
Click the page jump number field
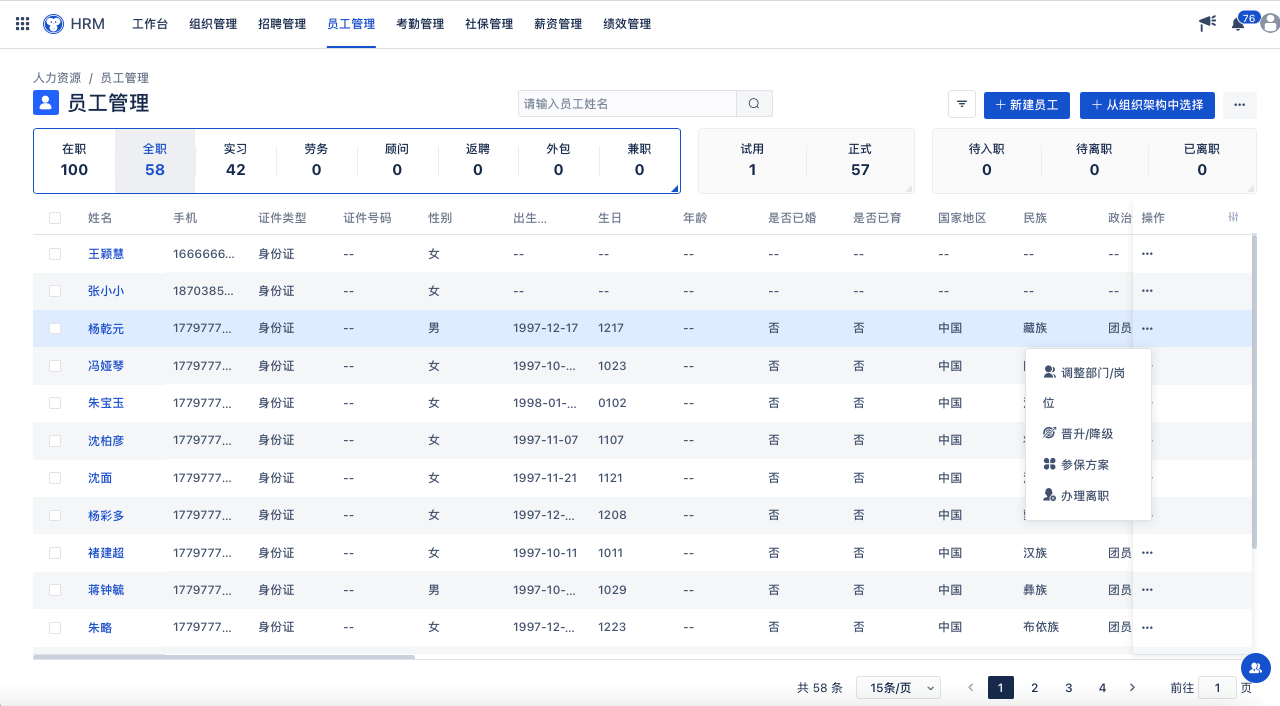(x=1217, y=688)
